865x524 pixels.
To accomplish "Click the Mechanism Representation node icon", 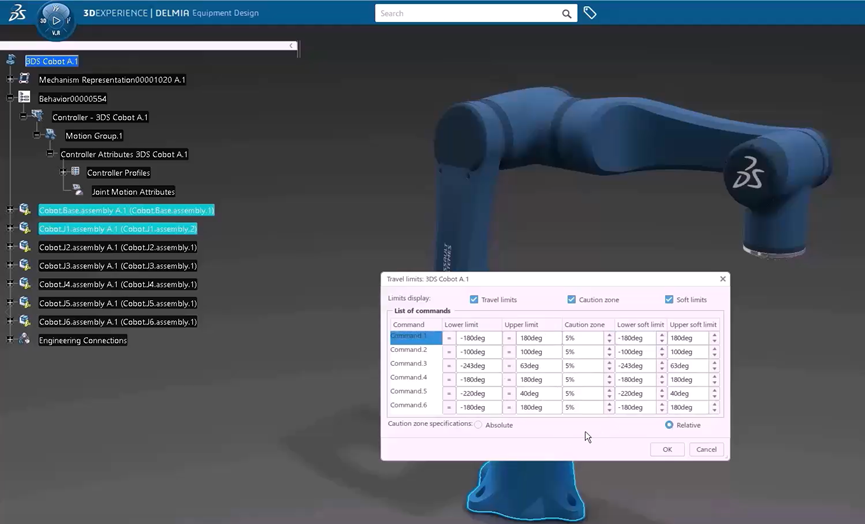I will click(25, 79).
